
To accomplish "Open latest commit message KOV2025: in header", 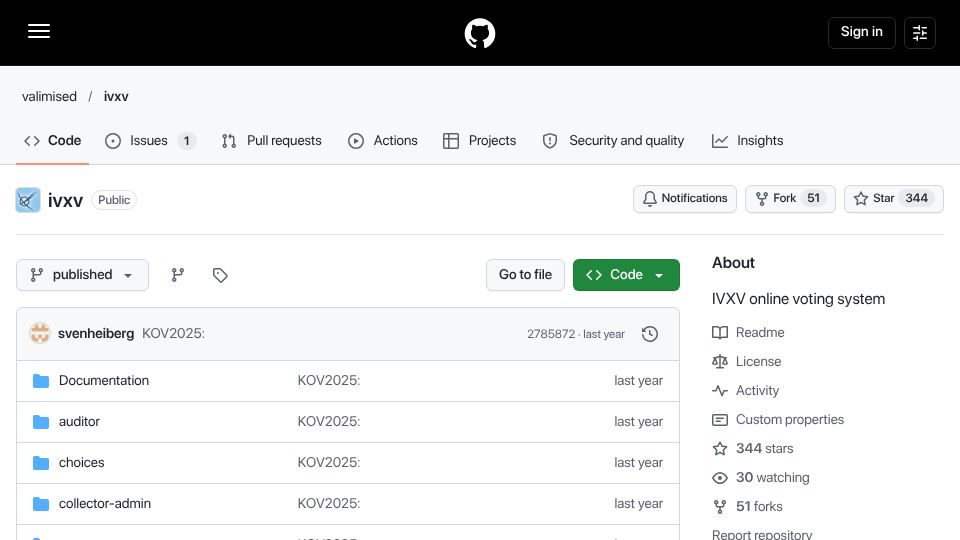I will [x=173, y=334].
